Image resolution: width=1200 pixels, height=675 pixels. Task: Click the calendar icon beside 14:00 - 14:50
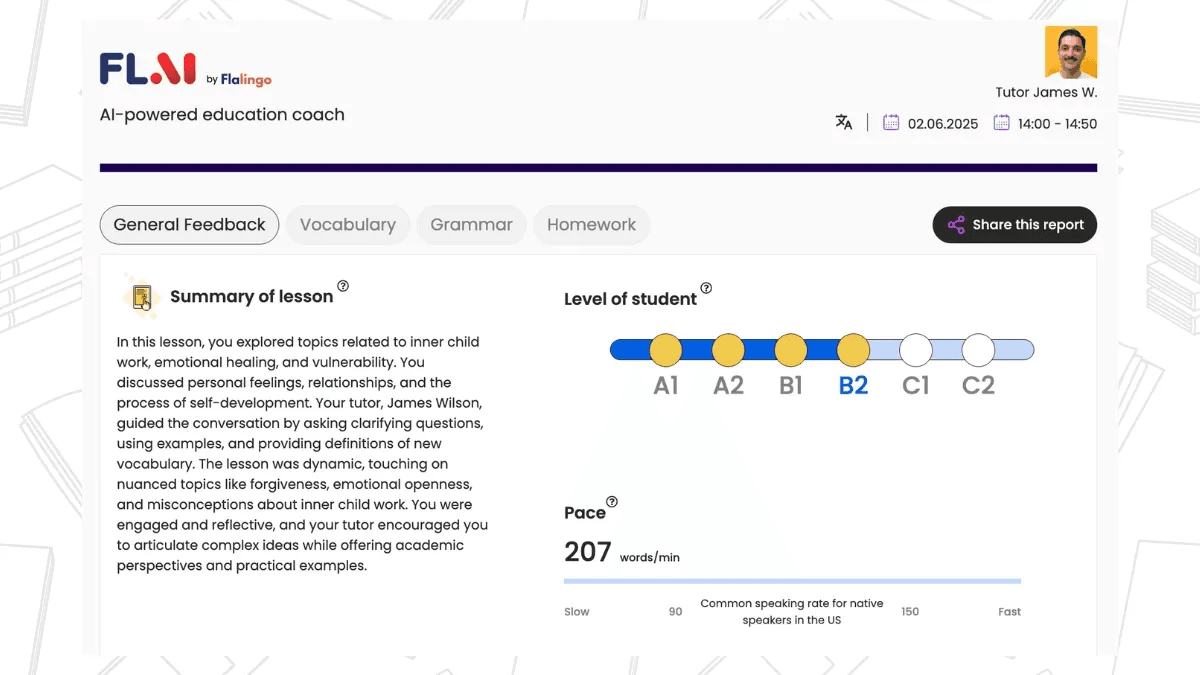1001,123
